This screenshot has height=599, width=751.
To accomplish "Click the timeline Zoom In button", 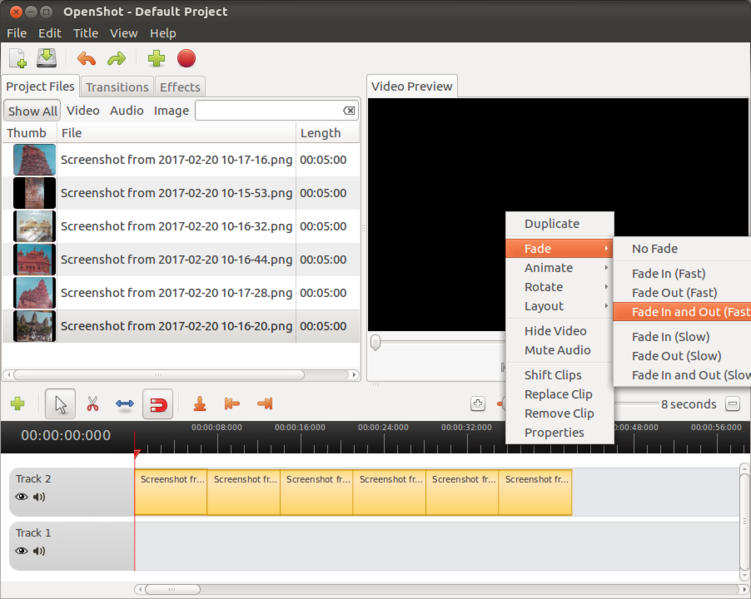I will (x=478, y=404).
